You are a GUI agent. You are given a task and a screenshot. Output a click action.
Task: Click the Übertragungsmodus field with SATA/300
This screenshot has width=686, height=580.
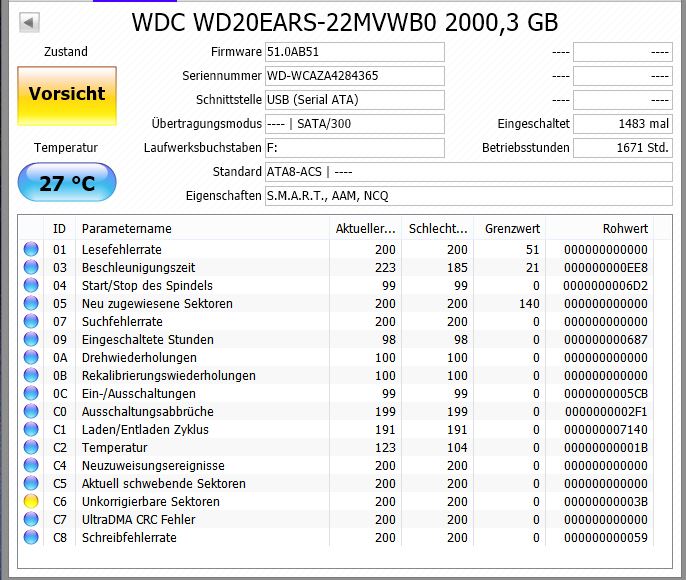[355, 124]
